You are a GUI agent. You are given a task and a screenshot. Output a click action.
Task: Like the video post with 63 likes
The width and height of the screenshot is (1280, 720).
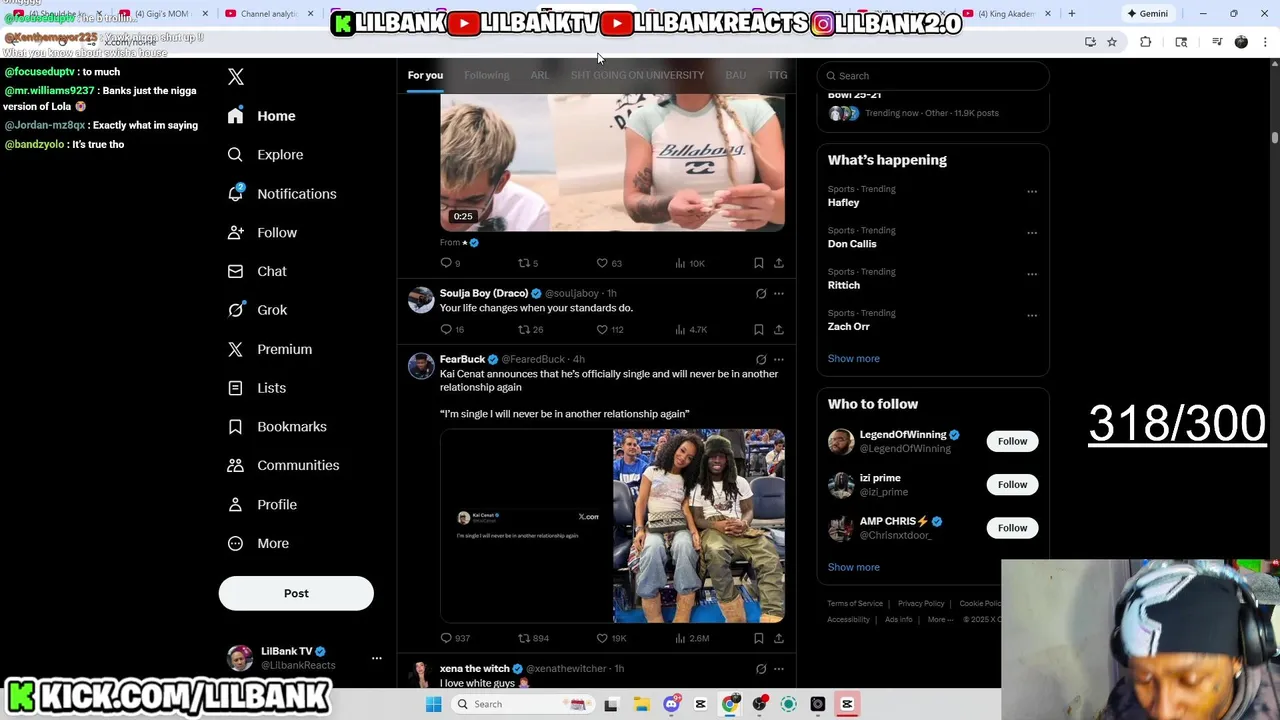point(608,263)
